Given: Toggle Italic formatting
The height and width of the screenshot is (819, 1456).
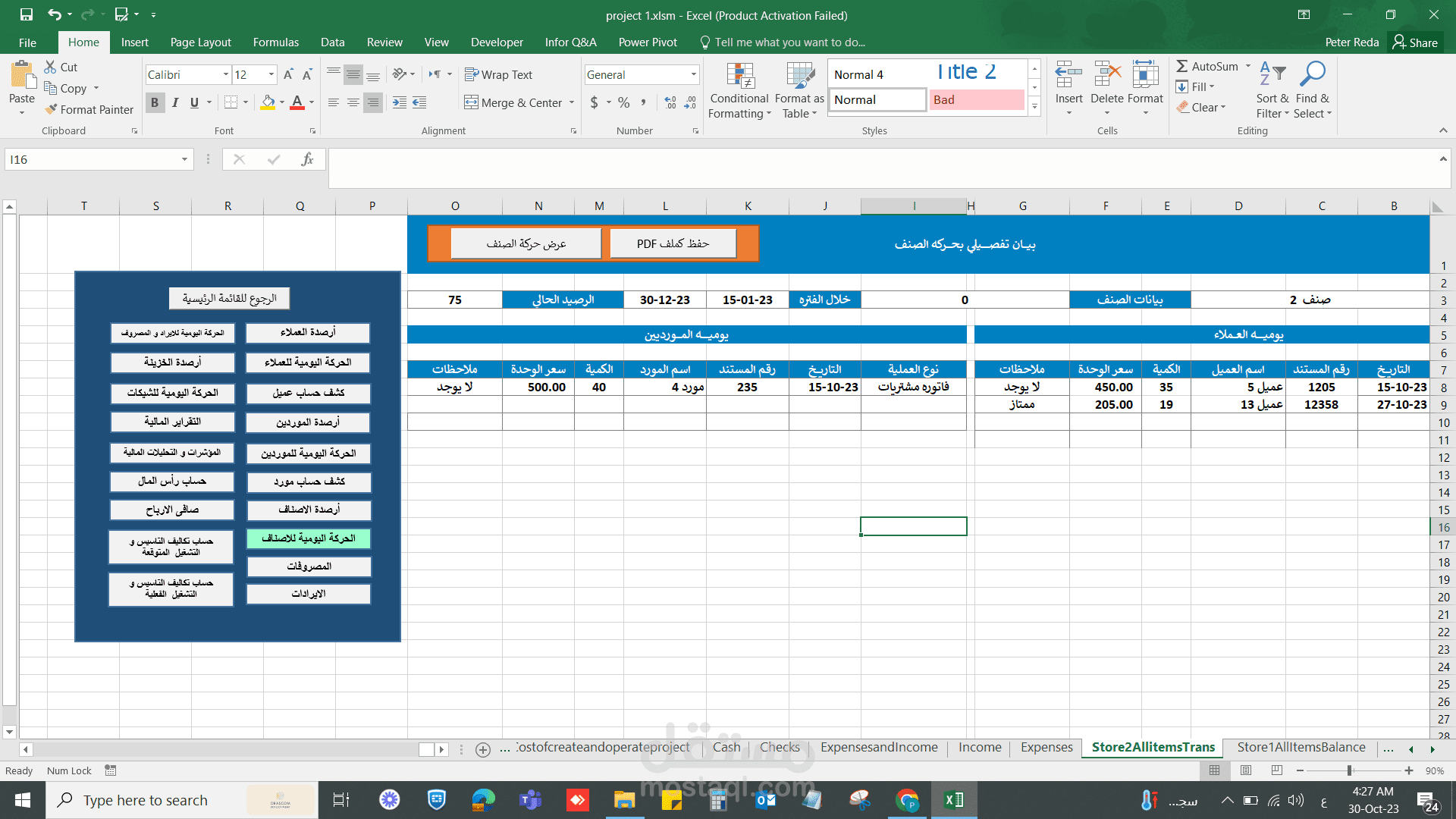Looking at the screenshot, I should pos(174,102).
